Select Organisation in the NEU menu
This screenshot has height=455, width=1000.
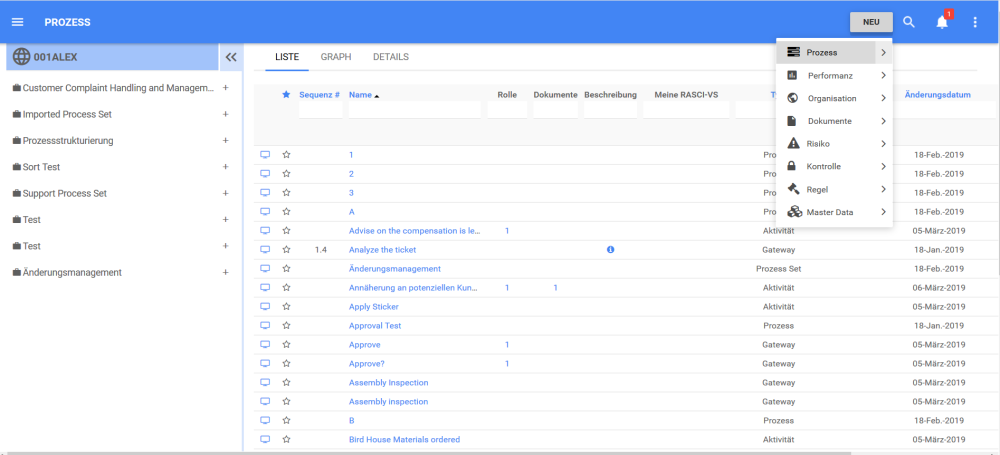[x=832, y=98]
